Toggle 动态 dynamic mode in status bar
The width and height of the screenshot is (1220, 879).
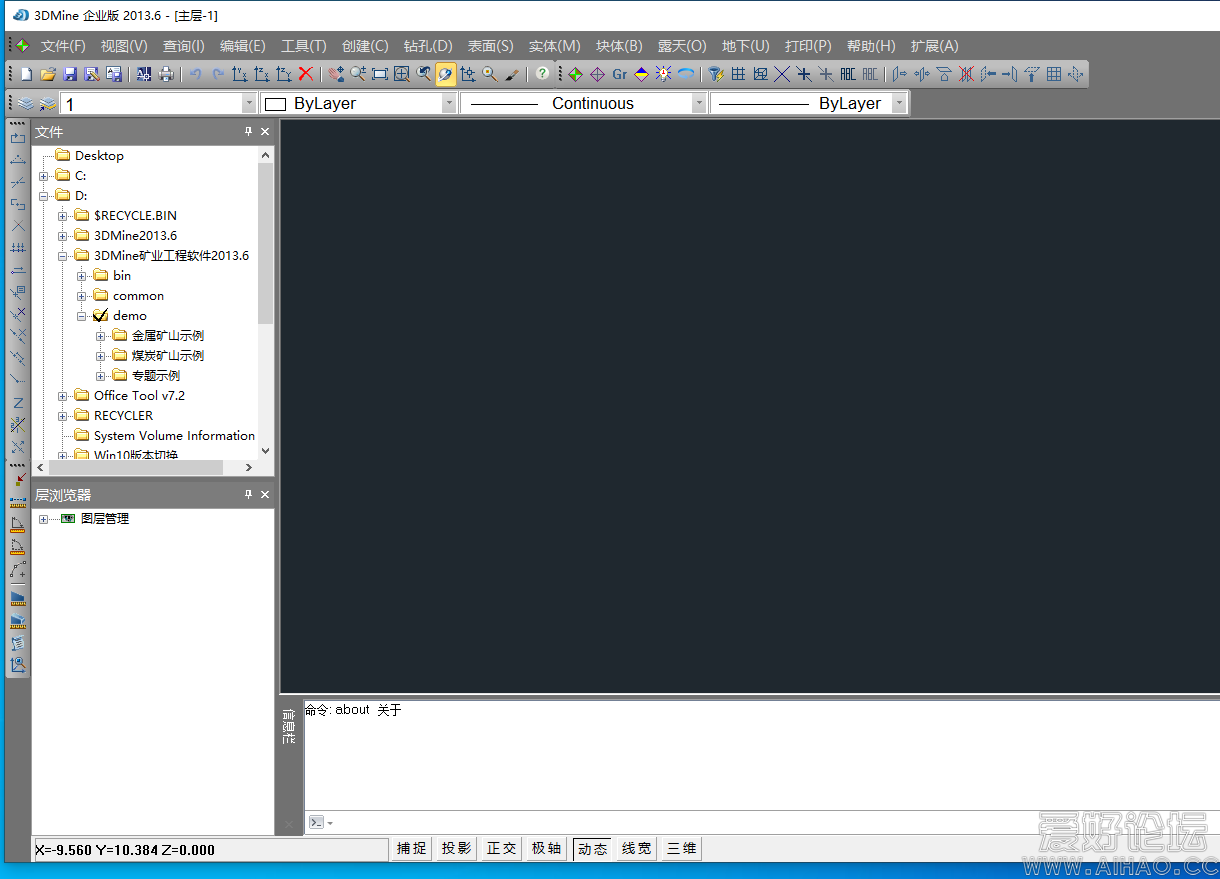(x=592, y=849)
